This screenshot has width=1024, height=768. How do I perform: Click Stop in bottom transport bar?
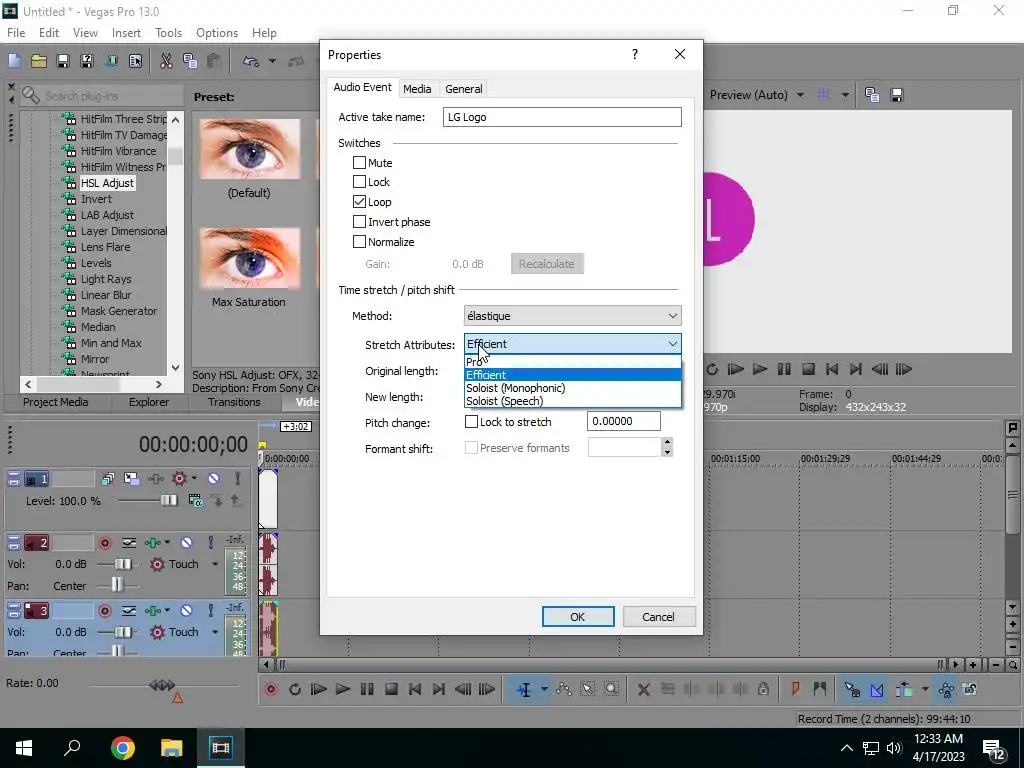391,689
